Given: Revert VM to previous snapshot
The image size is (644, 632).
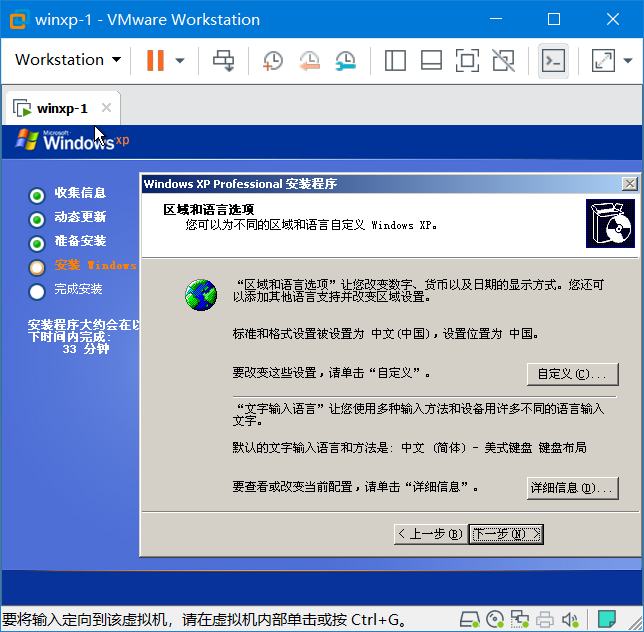Looking at the screenshot, I should 309,61.
